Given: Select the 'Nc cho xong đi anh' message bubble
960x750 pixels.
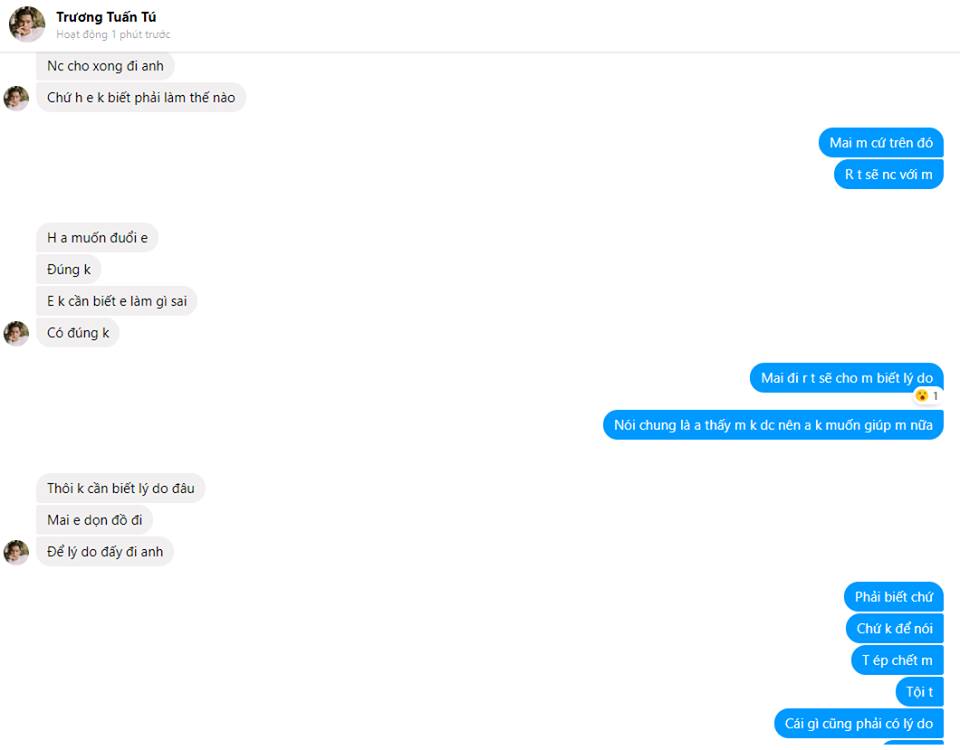Looking at the screenshot, I should [x=105, y=66].
